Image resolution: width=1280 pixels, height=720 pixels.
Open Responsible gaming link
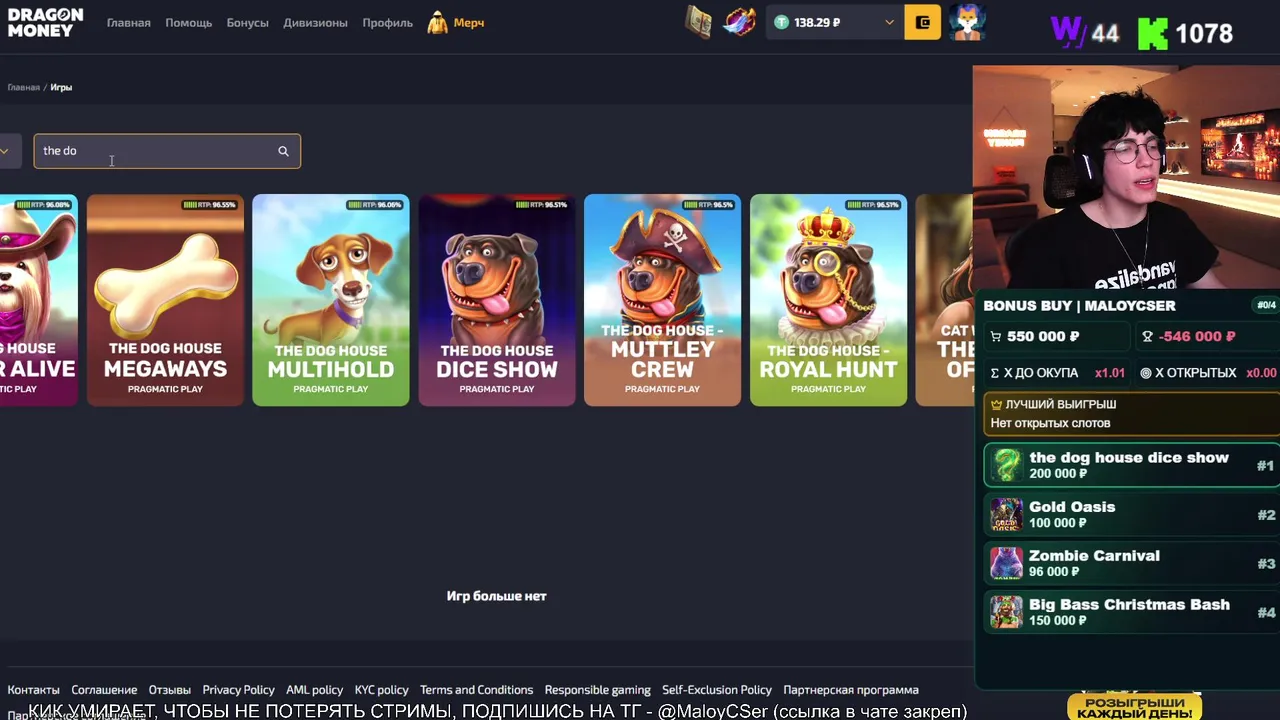point(597,690)
